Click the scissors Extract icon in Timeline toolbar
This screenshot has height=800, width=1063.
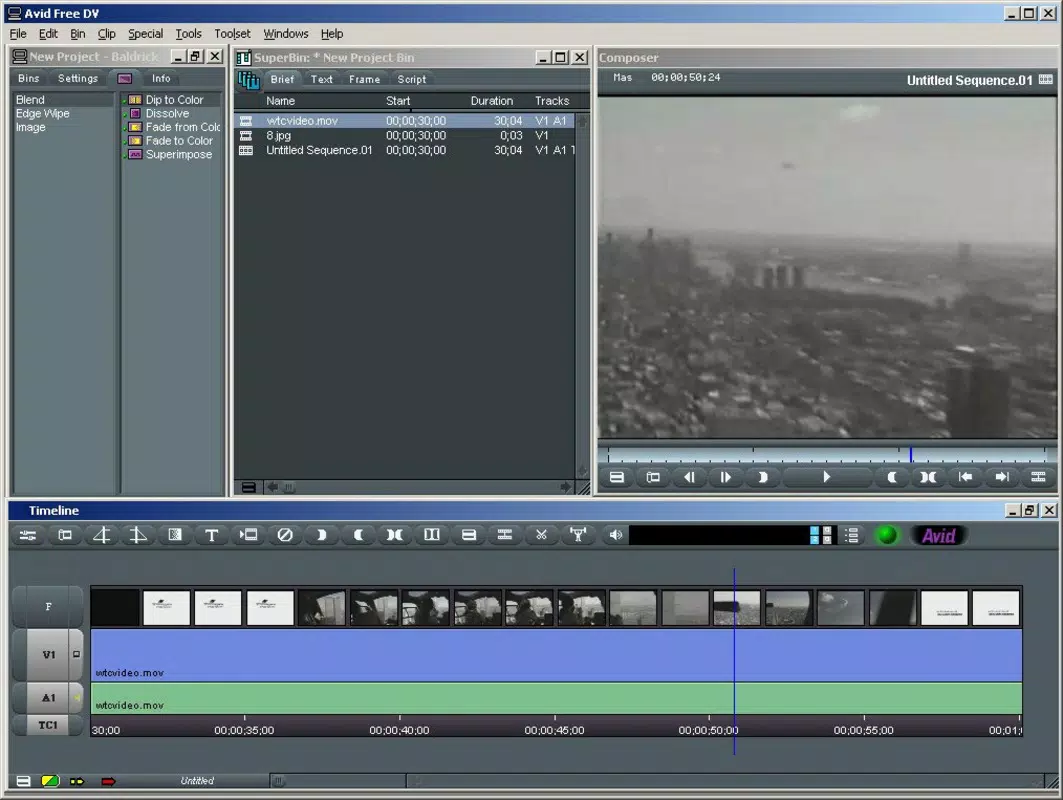541,536
